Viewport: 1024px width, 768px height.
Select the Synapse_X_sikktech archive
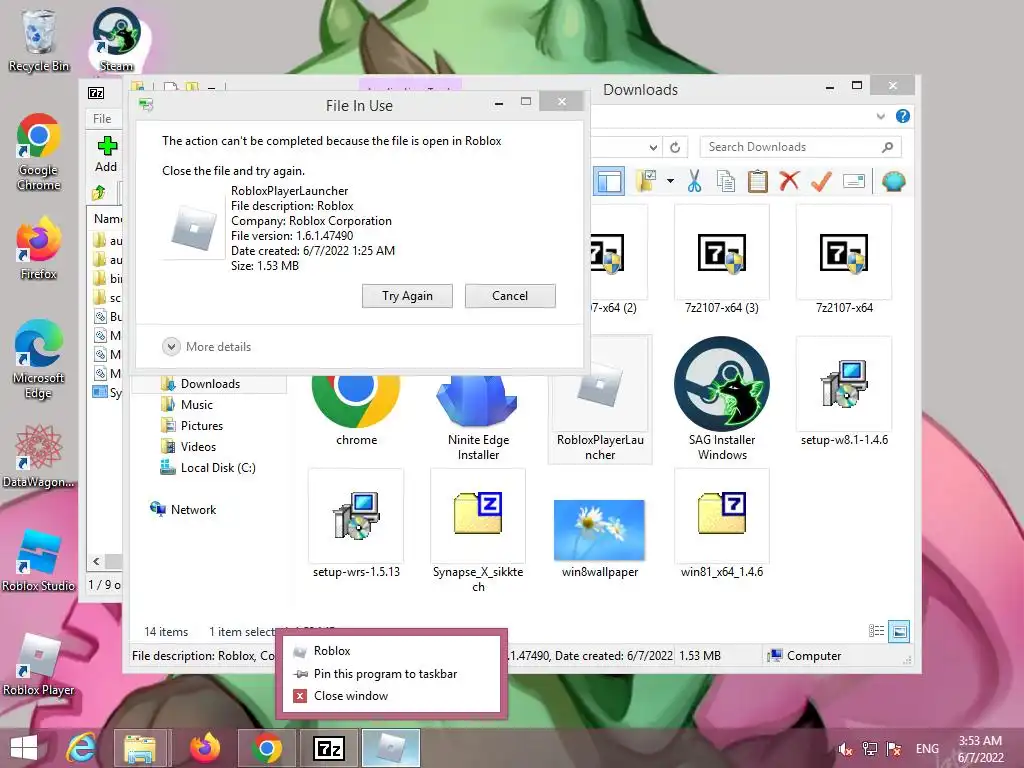(x=478, y=532)
